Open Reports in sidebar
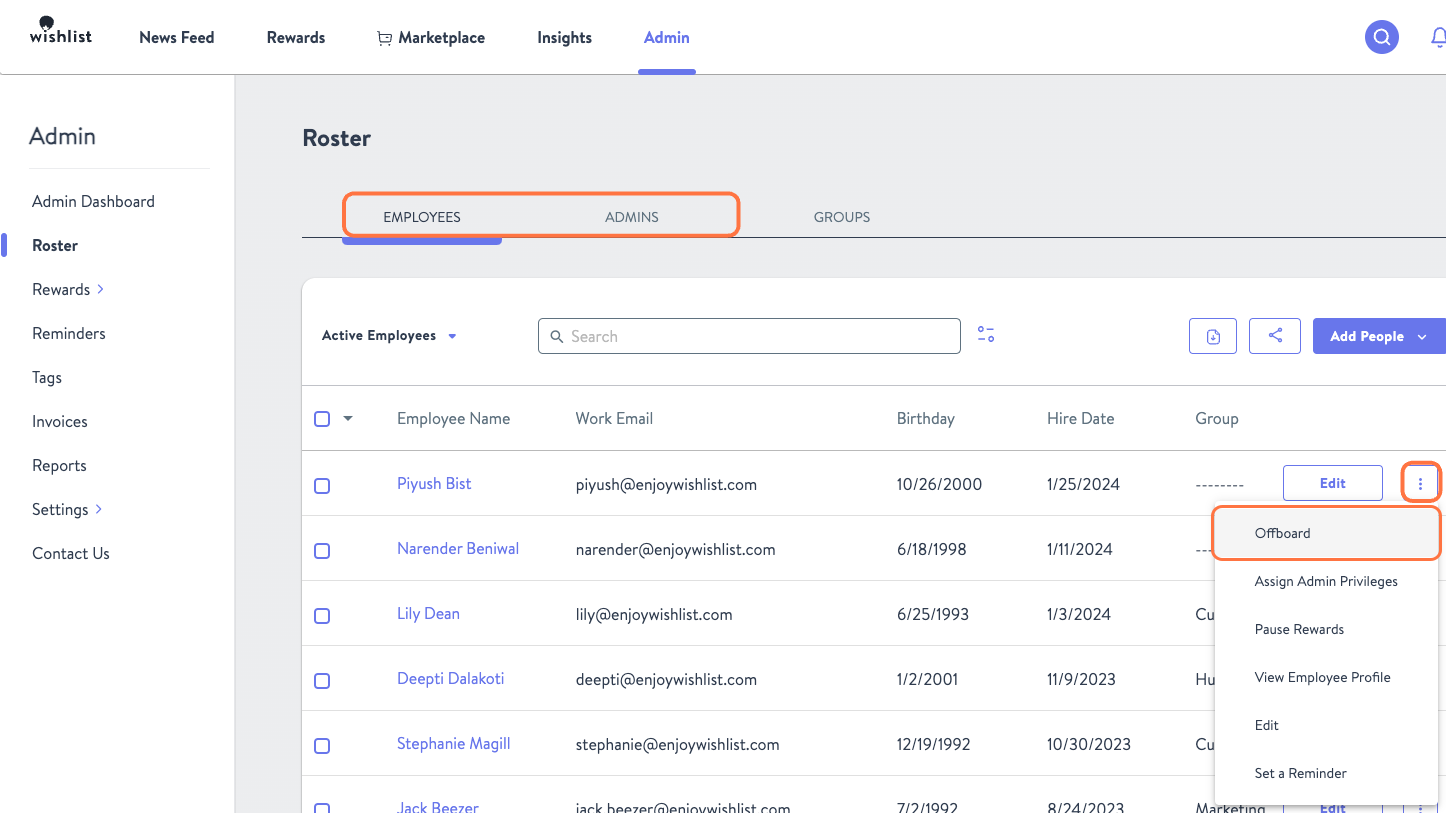 (59, 465)
